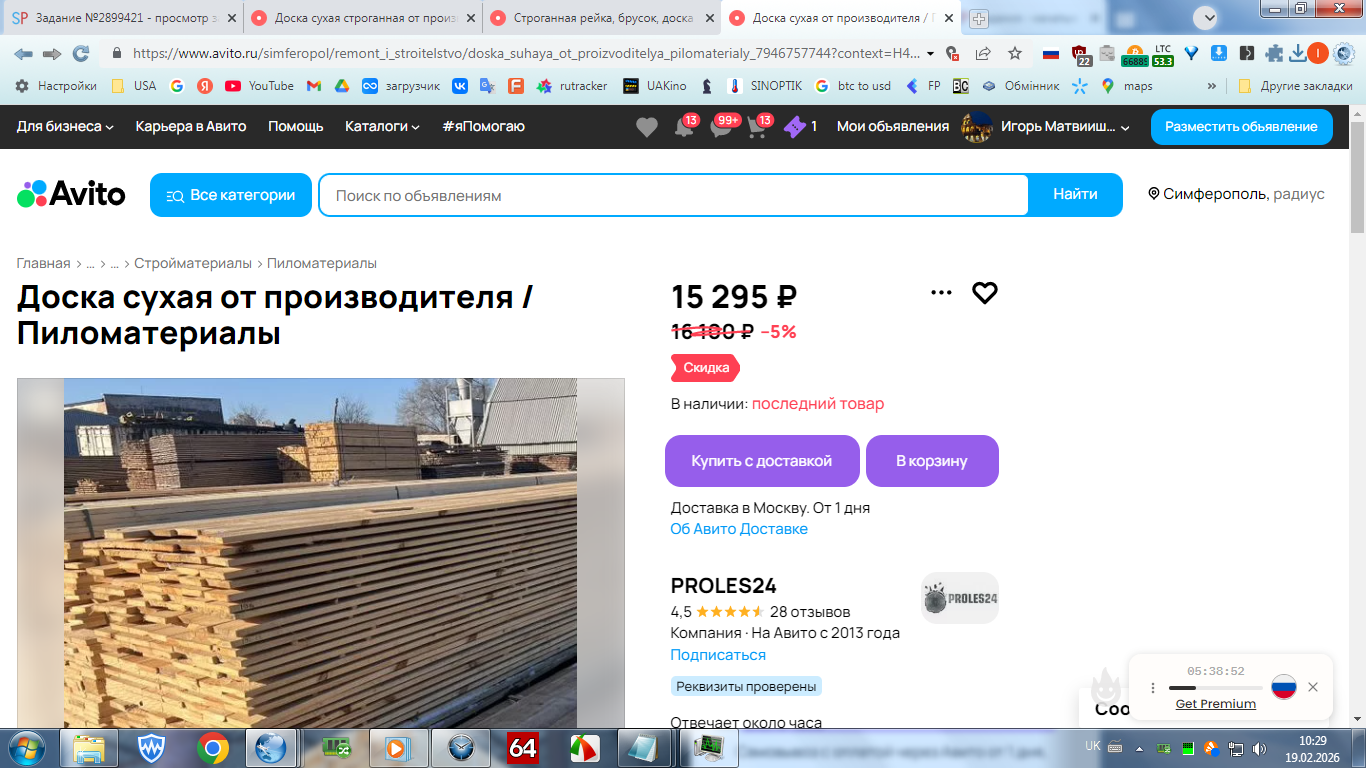Click the LTC price extension icon

click(1163, 55)
